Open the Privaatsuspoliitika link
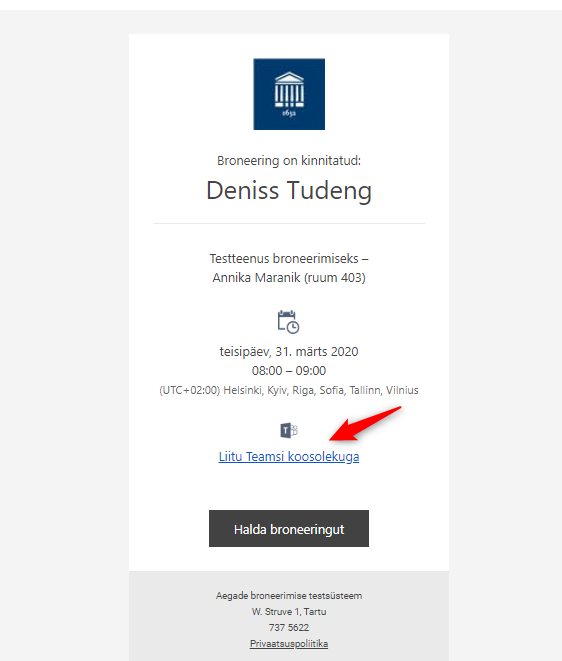The image size is (562, 661). (x=289, y=644)
